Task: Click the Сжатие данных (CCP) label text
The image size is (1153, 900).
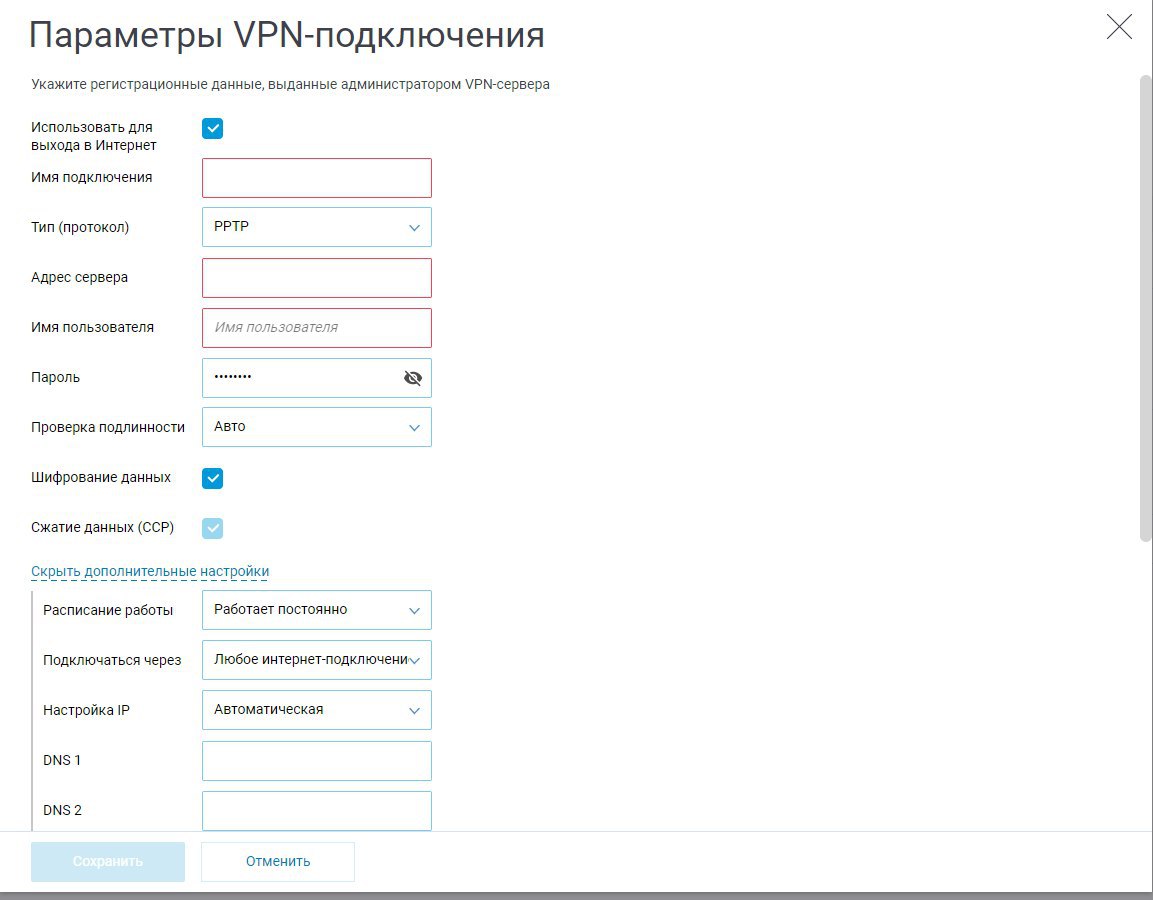Action: click(102, 527)
